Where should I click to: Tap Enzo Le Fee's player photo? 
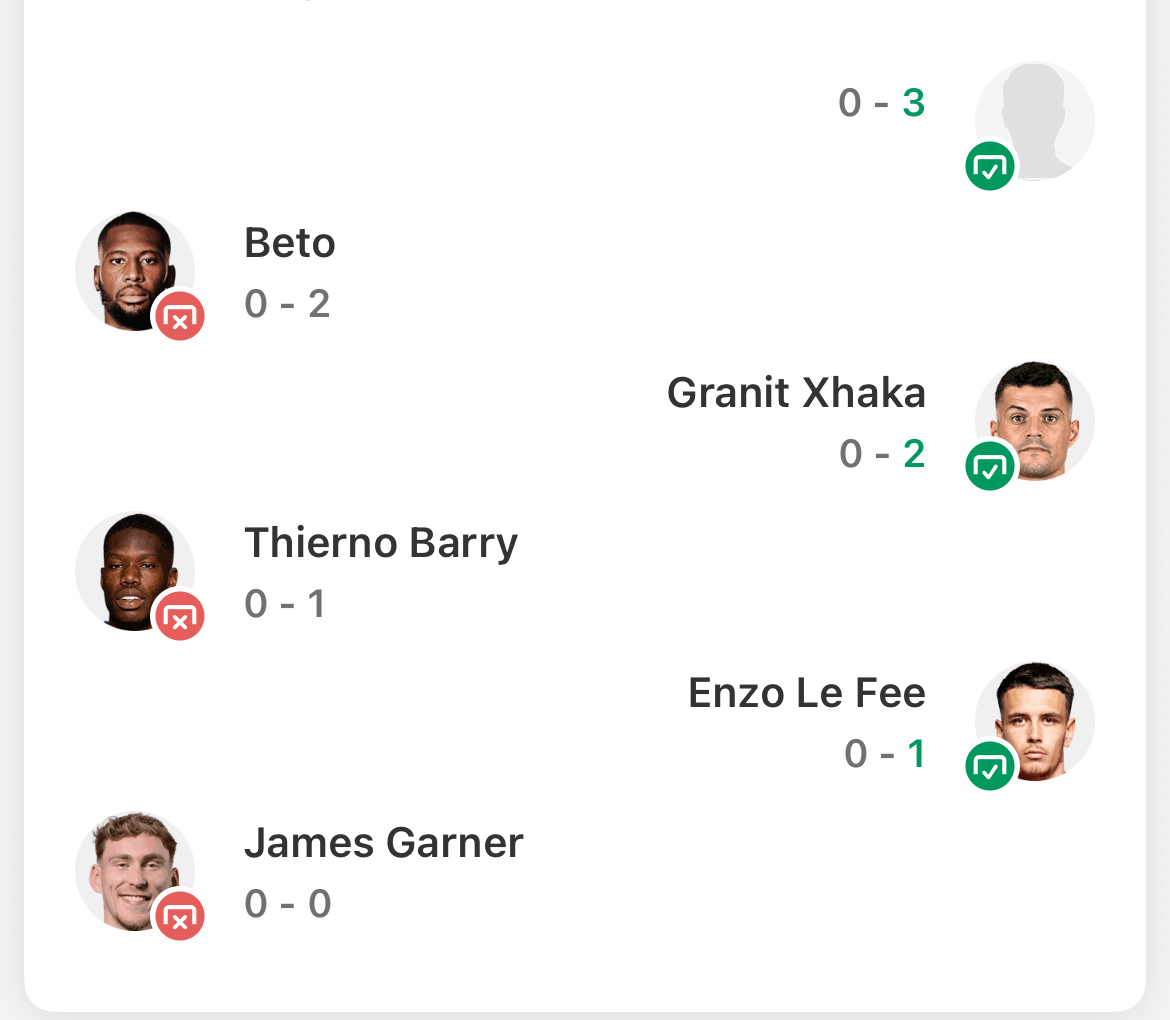[1040, 715]
